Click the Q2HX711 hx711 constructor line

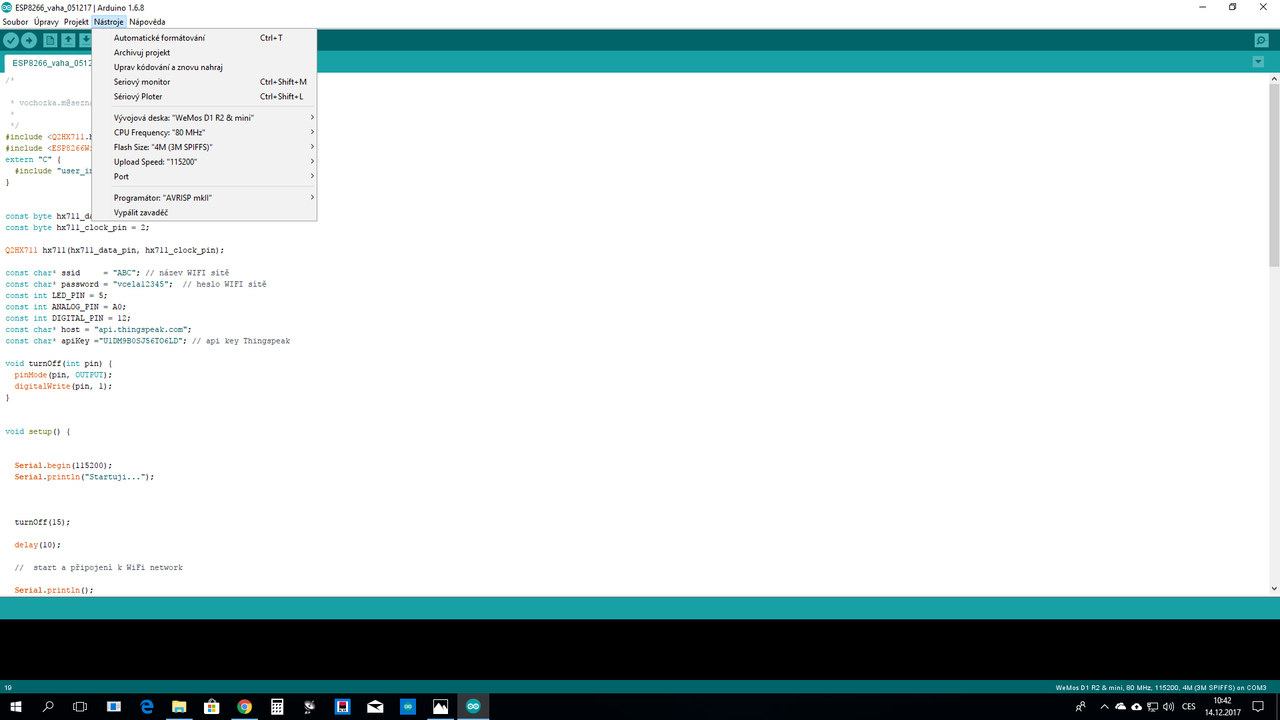pyautogui.click(x=115, y=250)
